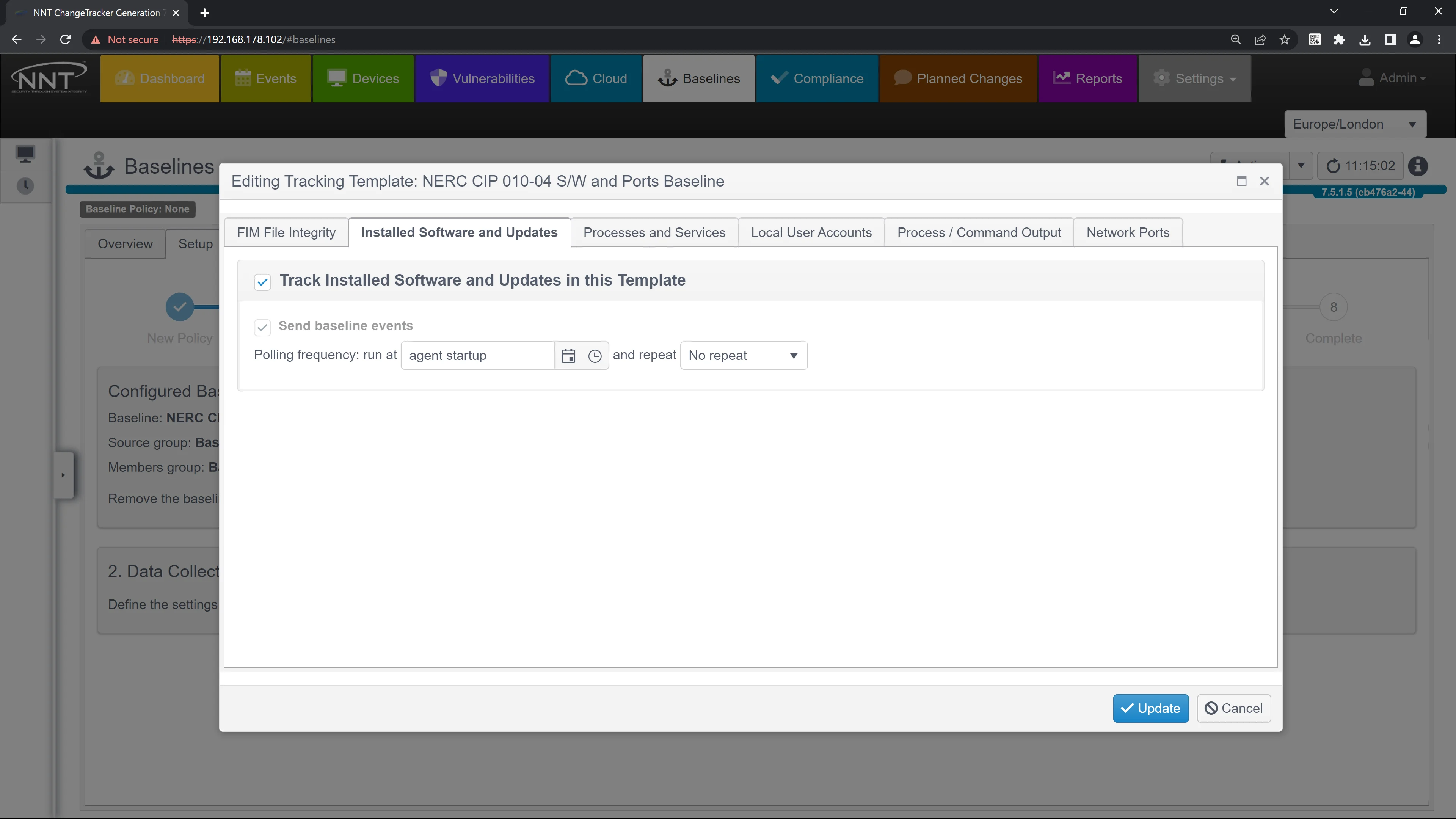This screenshot has width=1456, height=819.
Task: Switch to FIM File Integrity tab
Action: [286, 232]
